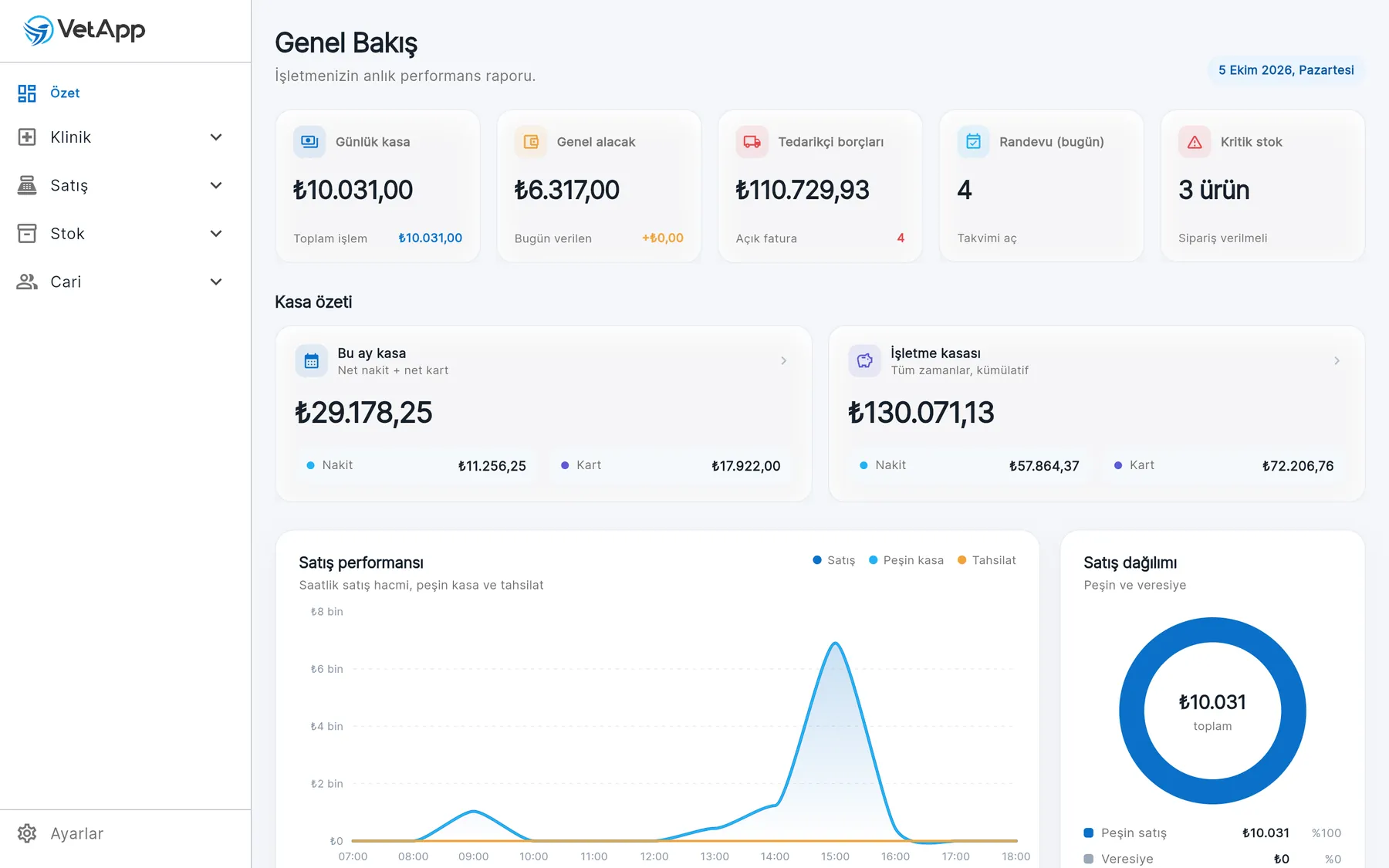Click the Tedarikçi borçları truck icon
This screenshot has height=868, width=1389.
[x=752, y=142]
